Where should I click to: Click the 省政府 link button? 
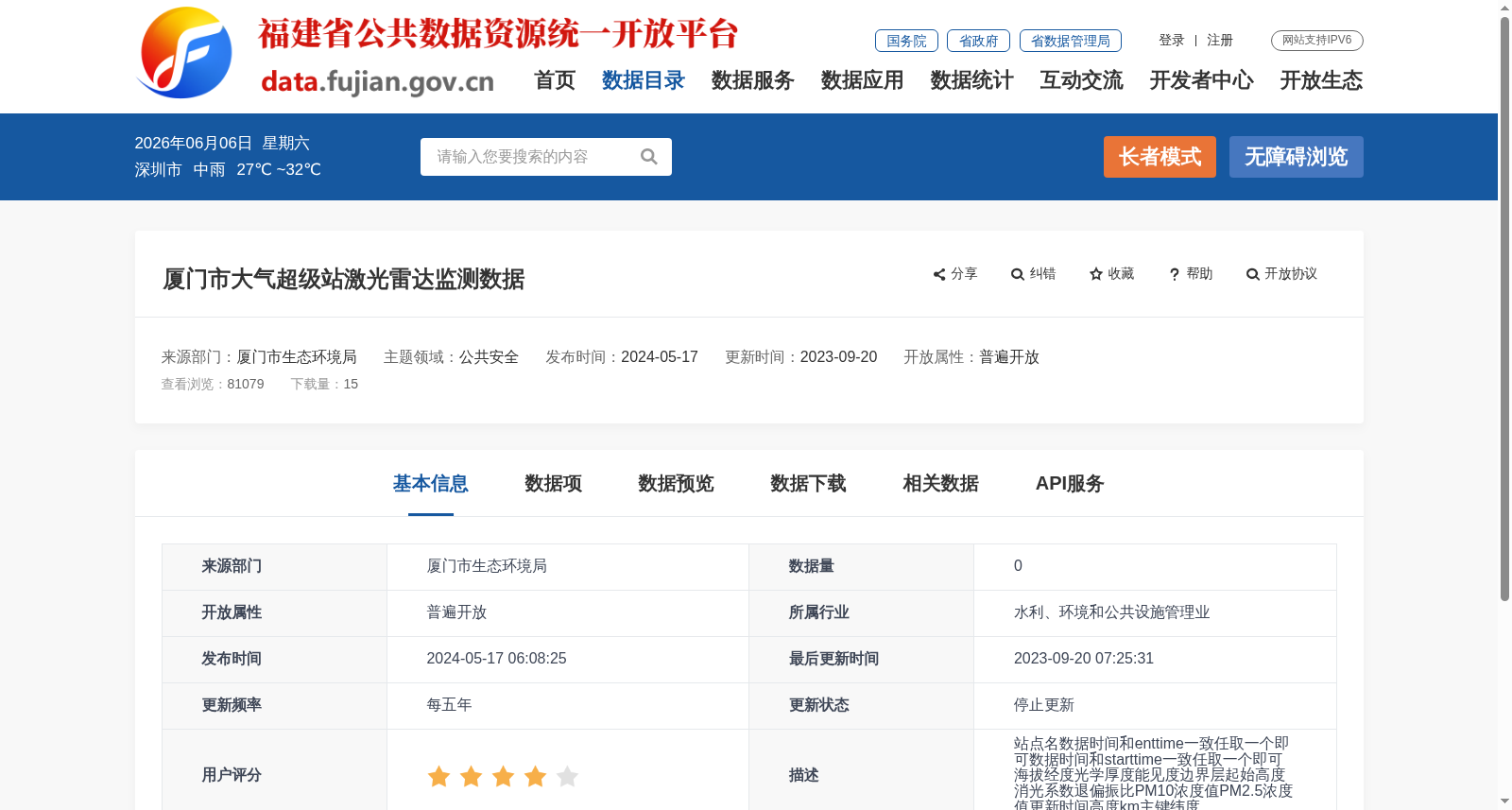pos(978,41)
